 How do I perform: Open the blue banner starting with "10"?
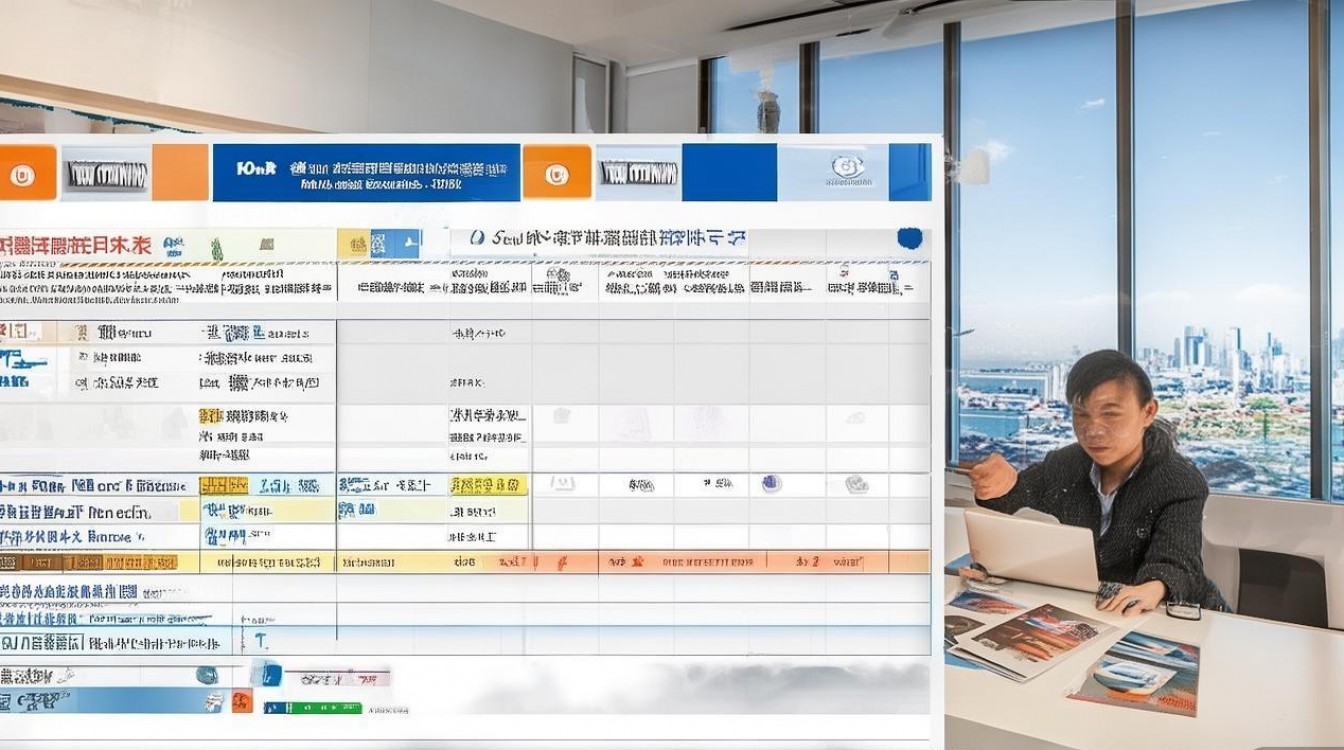tap(366, 173)
